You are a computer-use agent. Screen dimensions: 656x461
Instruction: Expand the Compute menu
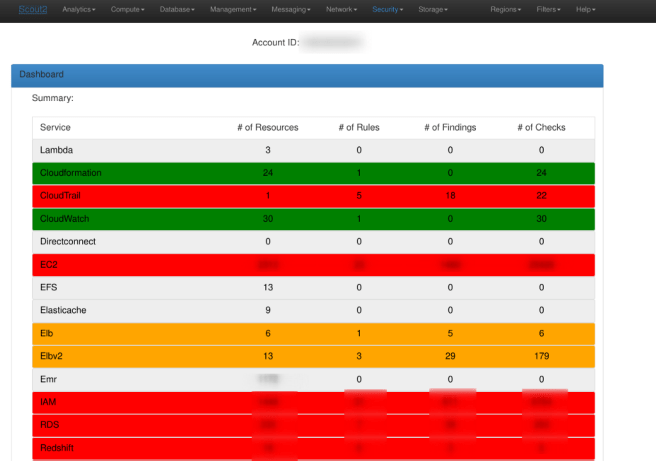[x=127, y=9]
